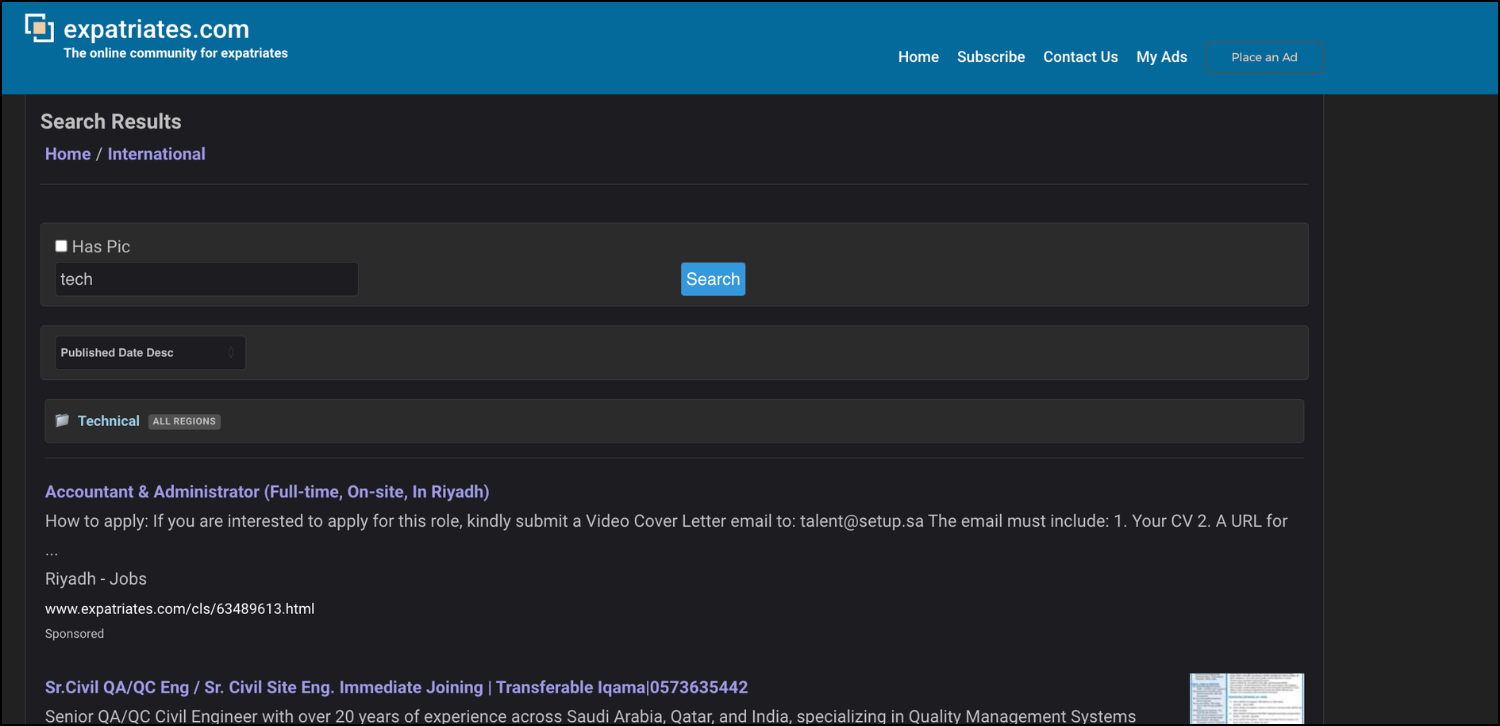The height and width of the screenshot is (726, 1500).
Task: Click the expatriates.com site title text
Action: pos(156,29)
